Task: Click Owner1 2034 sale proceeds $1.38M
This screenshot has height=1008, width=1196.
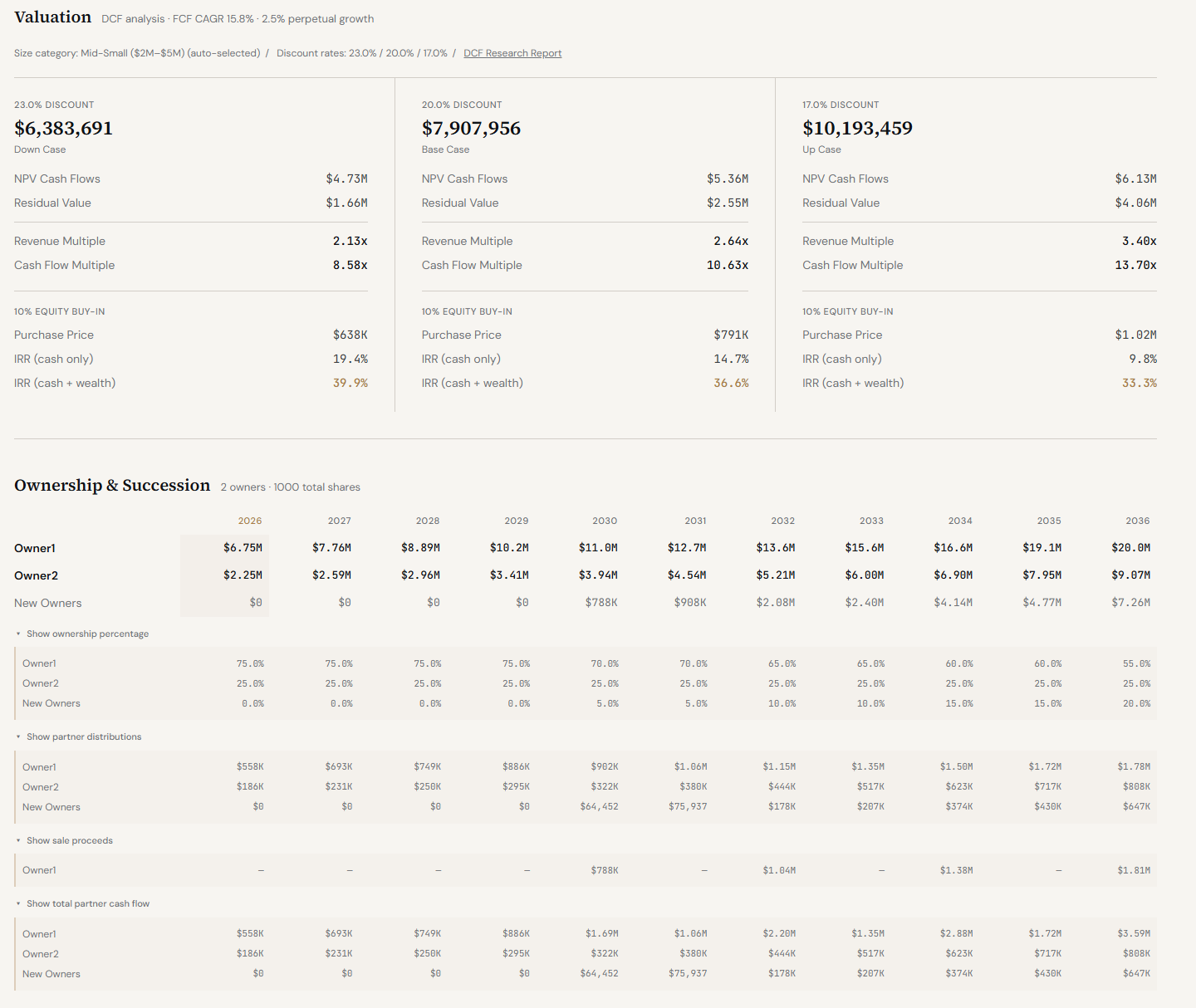Action: pyautogui.click(x=956, y=870)
